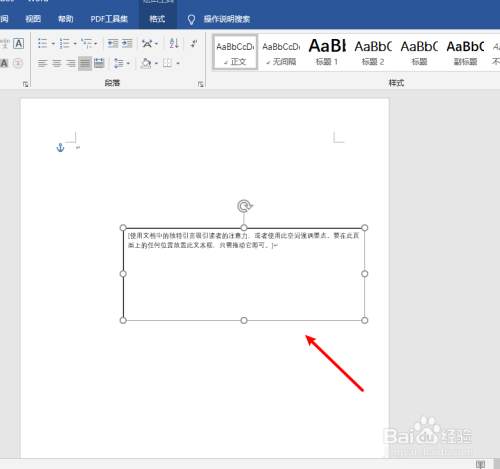Apply bullet list formatting
Image resolution: width=500 pixels, height=469 pixels.
click(x=42, y=43)
